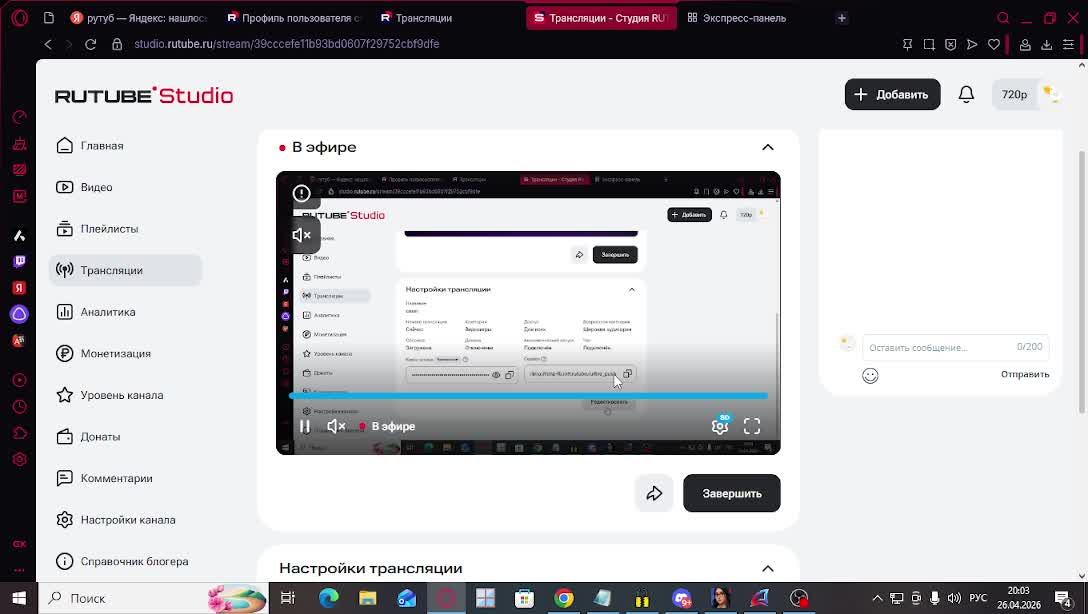Click the Добавить button
This screenshot has height=614, width=1088.
point(892,94)
